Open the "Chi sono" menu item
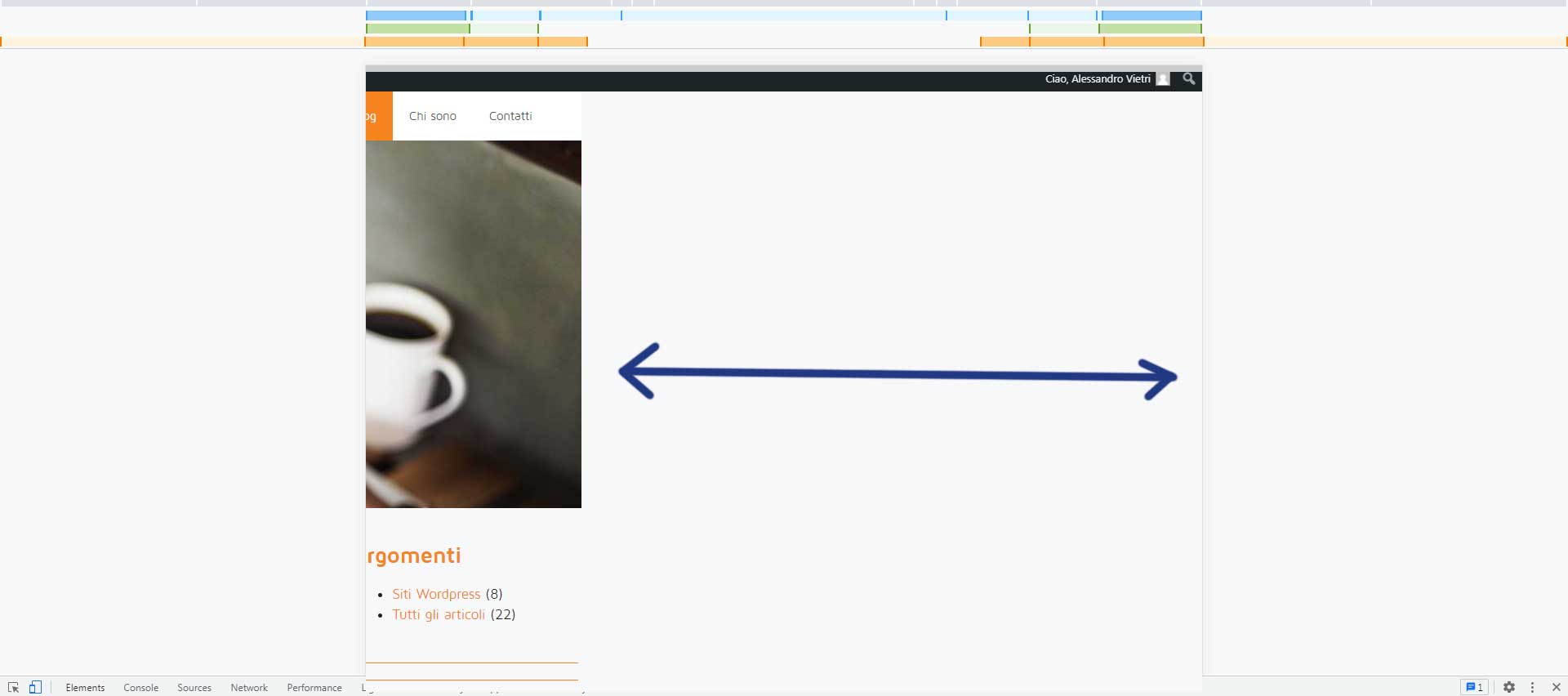This screenshot has width=1568, height=696. [432, 116]
